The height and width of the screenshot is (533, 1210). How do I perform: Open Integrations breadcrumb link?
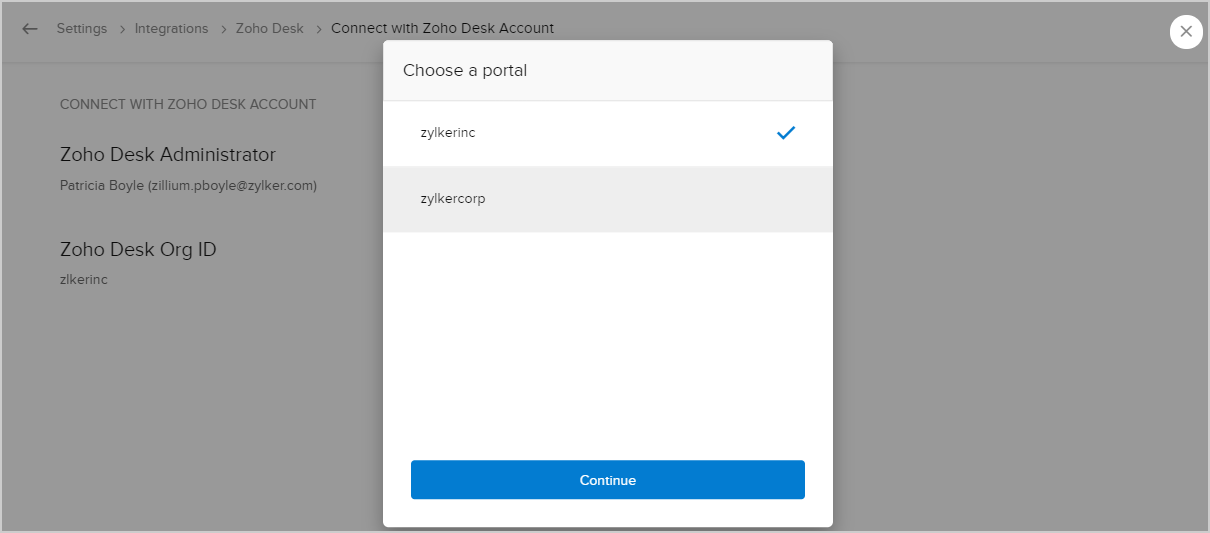coord(171,29)
